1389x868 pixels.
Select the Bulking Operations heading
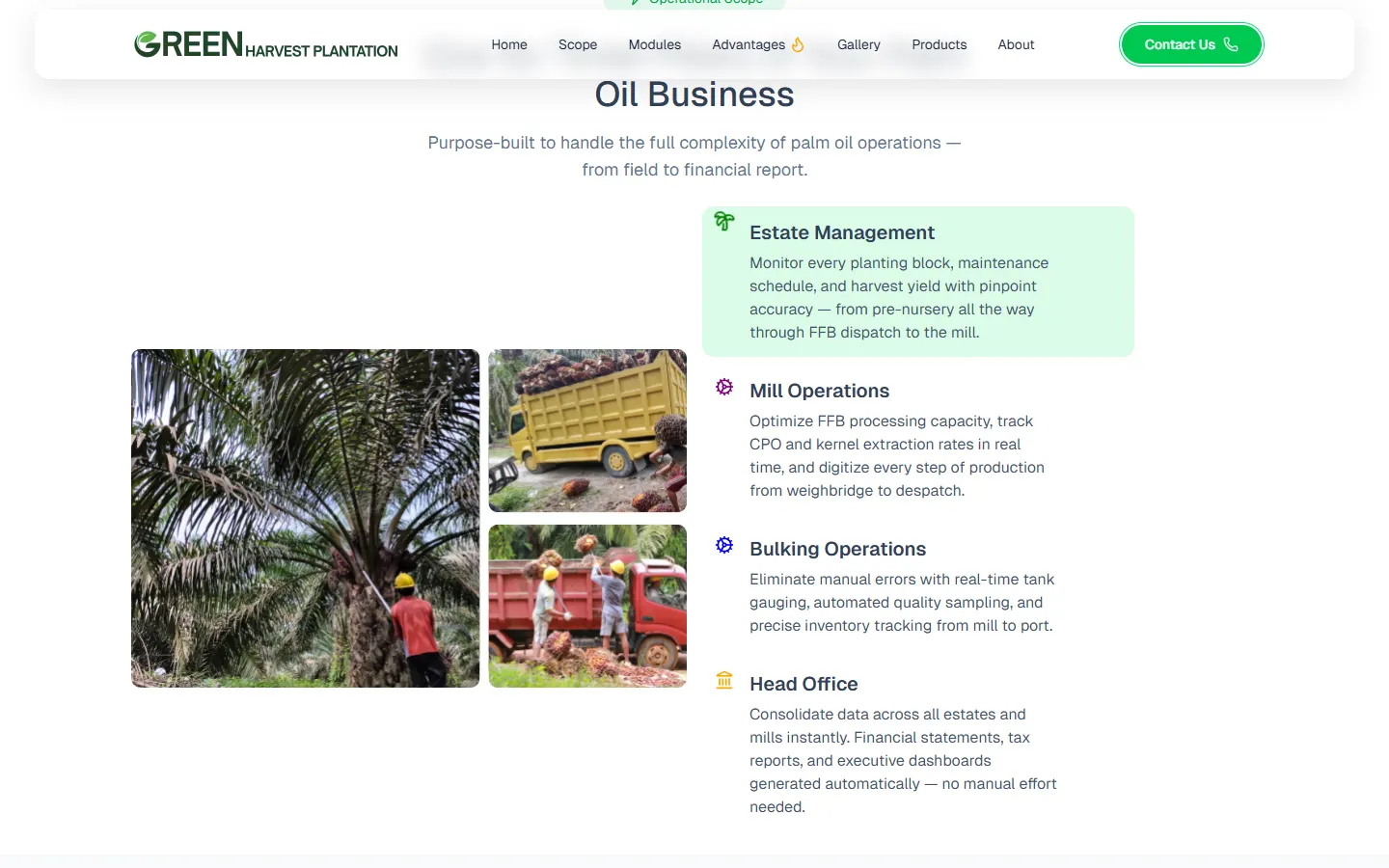(838, 549)
